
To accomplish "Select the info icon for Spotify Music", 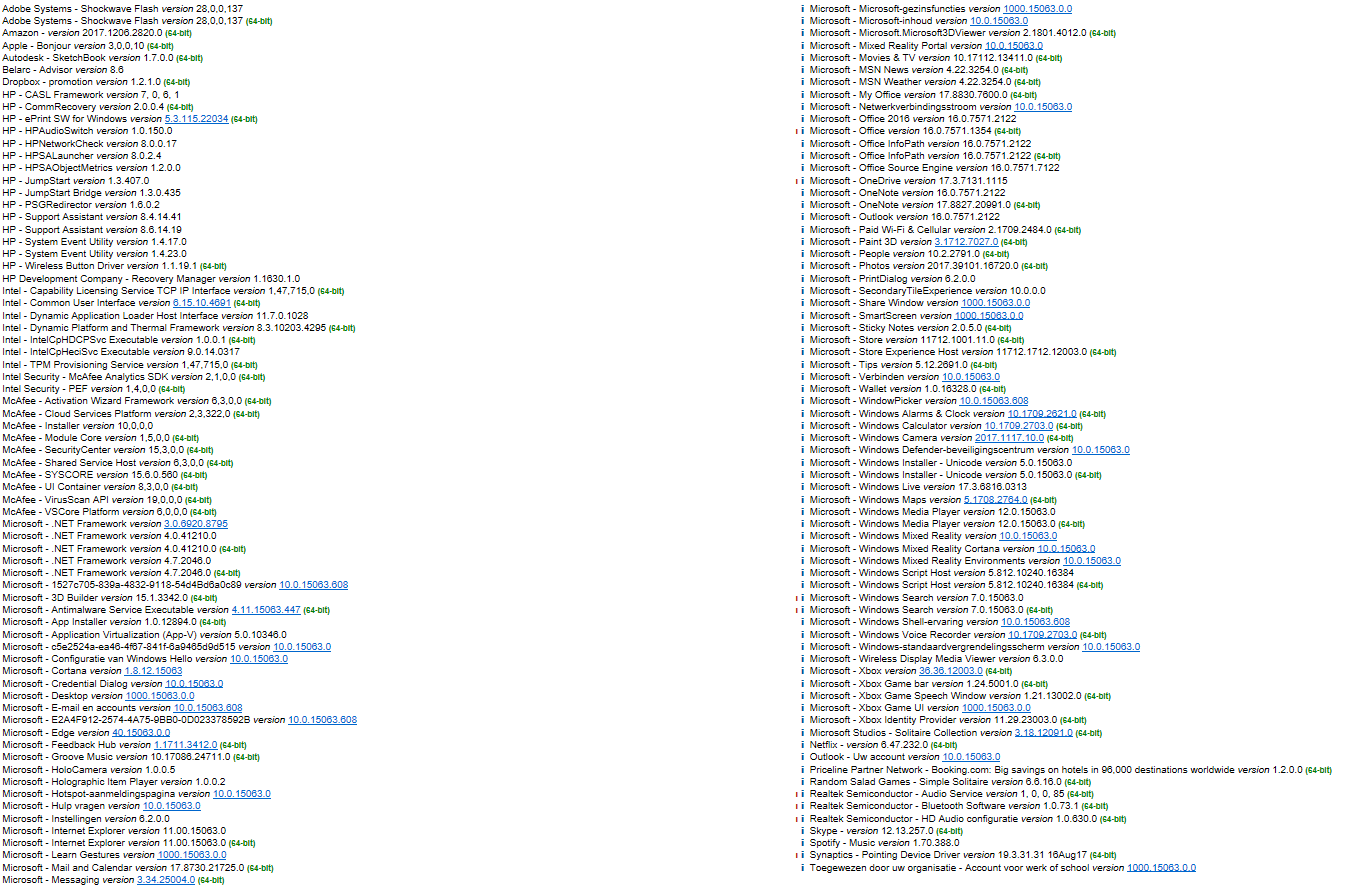I will [x=802, y=843].
